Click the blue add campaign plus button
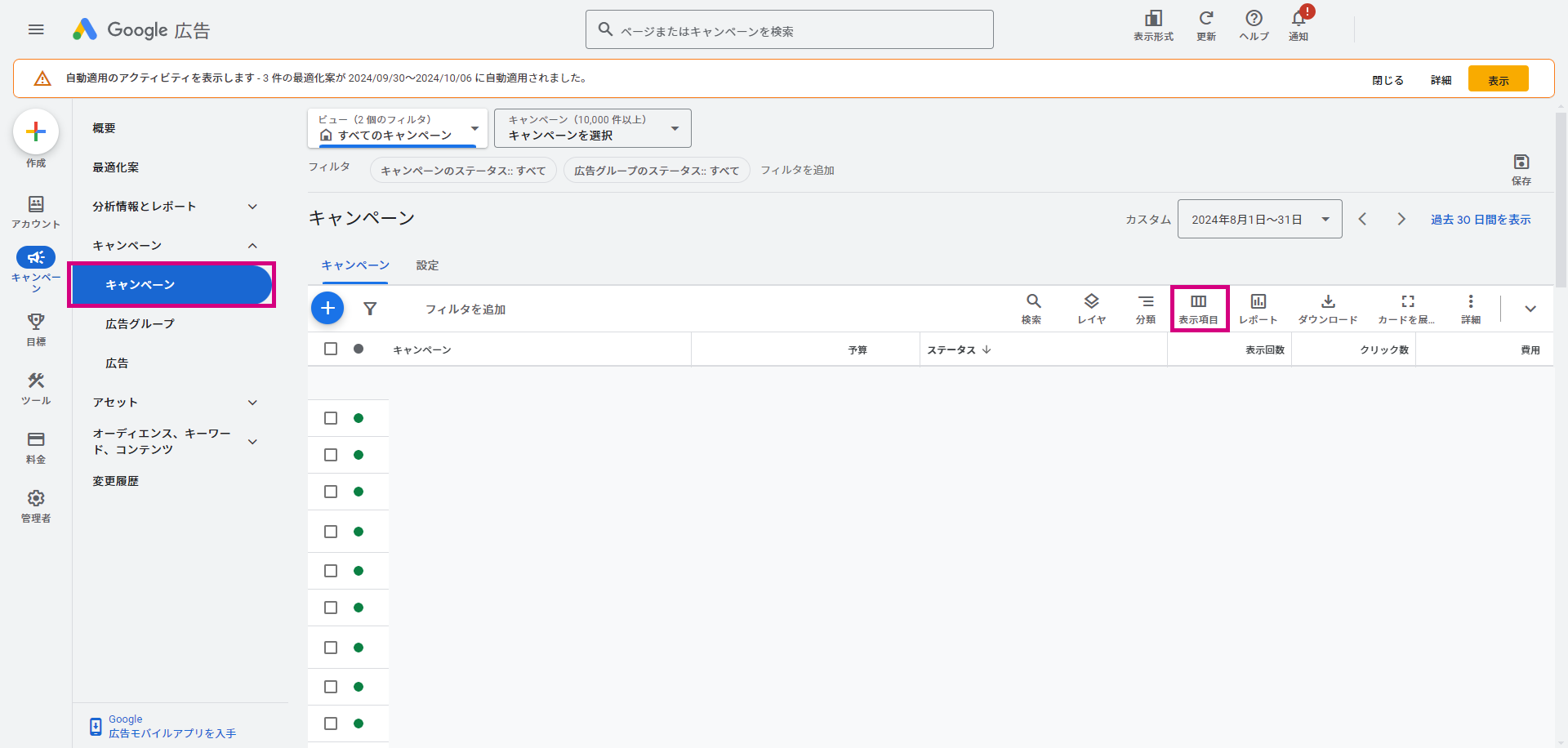Screen dimensions: 1568x748 tap(327, 308)
